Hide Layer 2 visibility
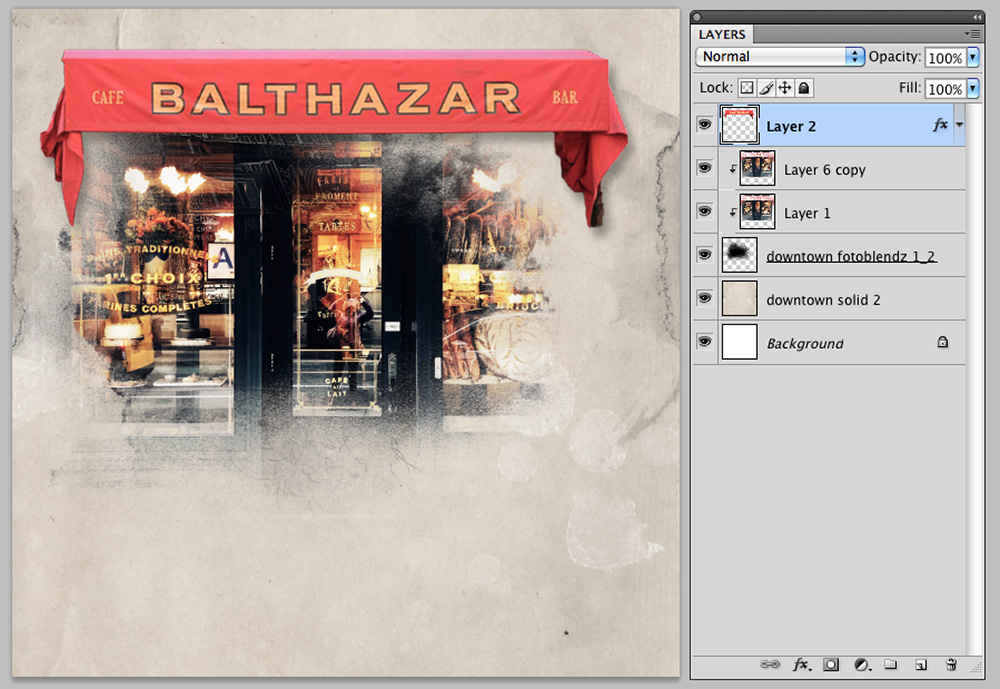 pos(705,124)
